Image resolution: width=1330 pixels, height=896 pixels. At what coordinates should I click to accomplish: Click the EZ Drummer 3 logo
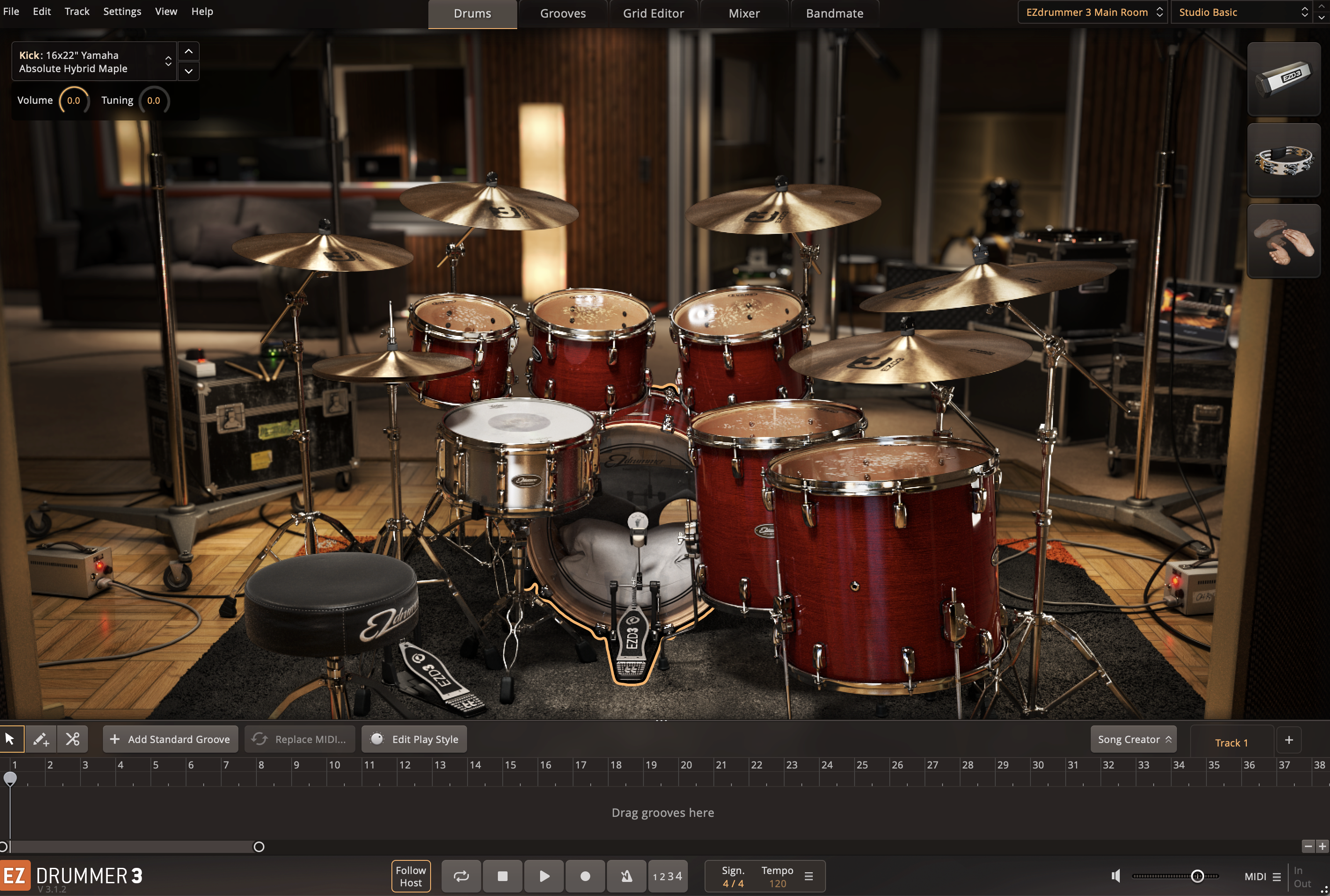(x=72, y=876)
